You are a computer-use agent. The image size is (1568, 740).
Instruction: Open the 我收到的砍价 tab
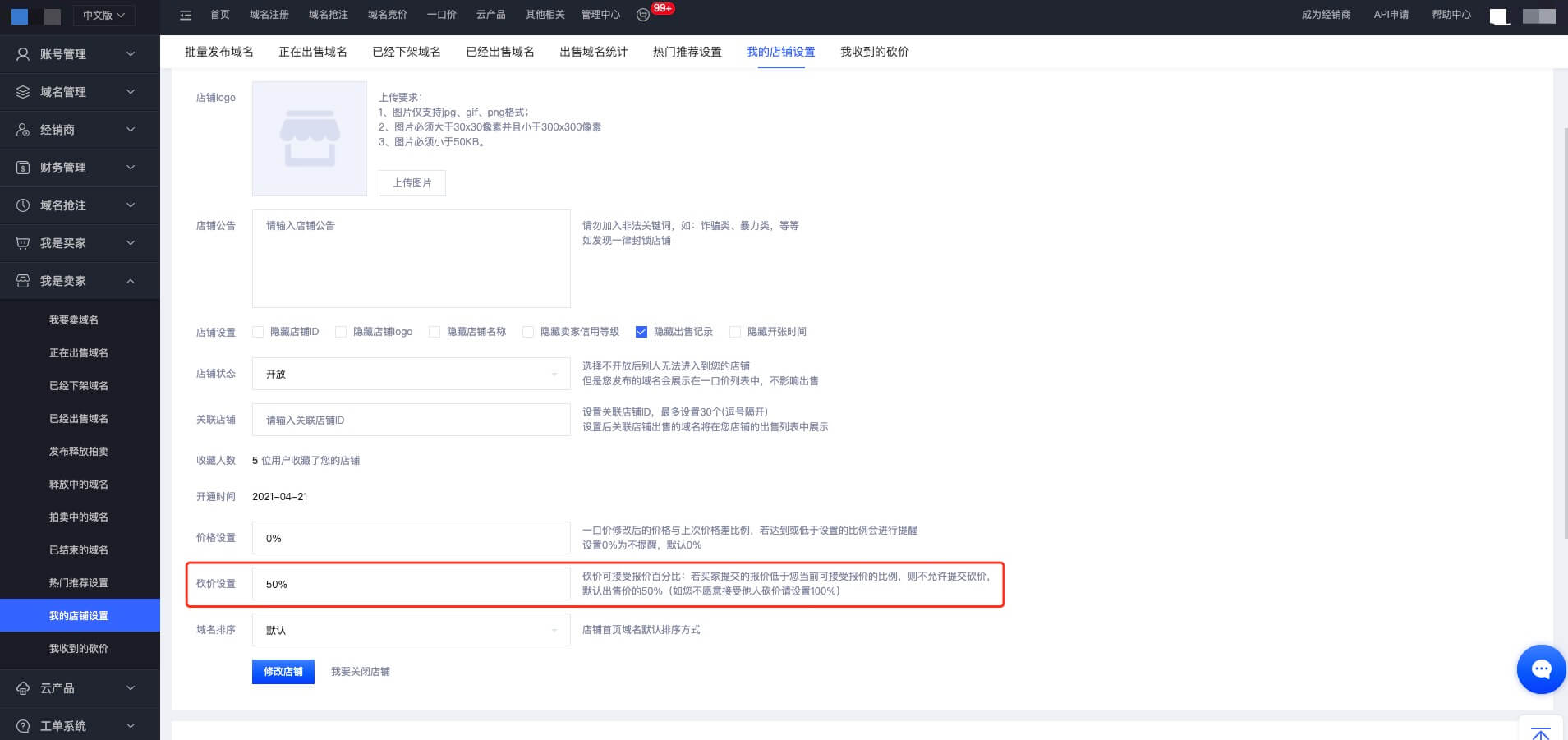click(874, 52)
